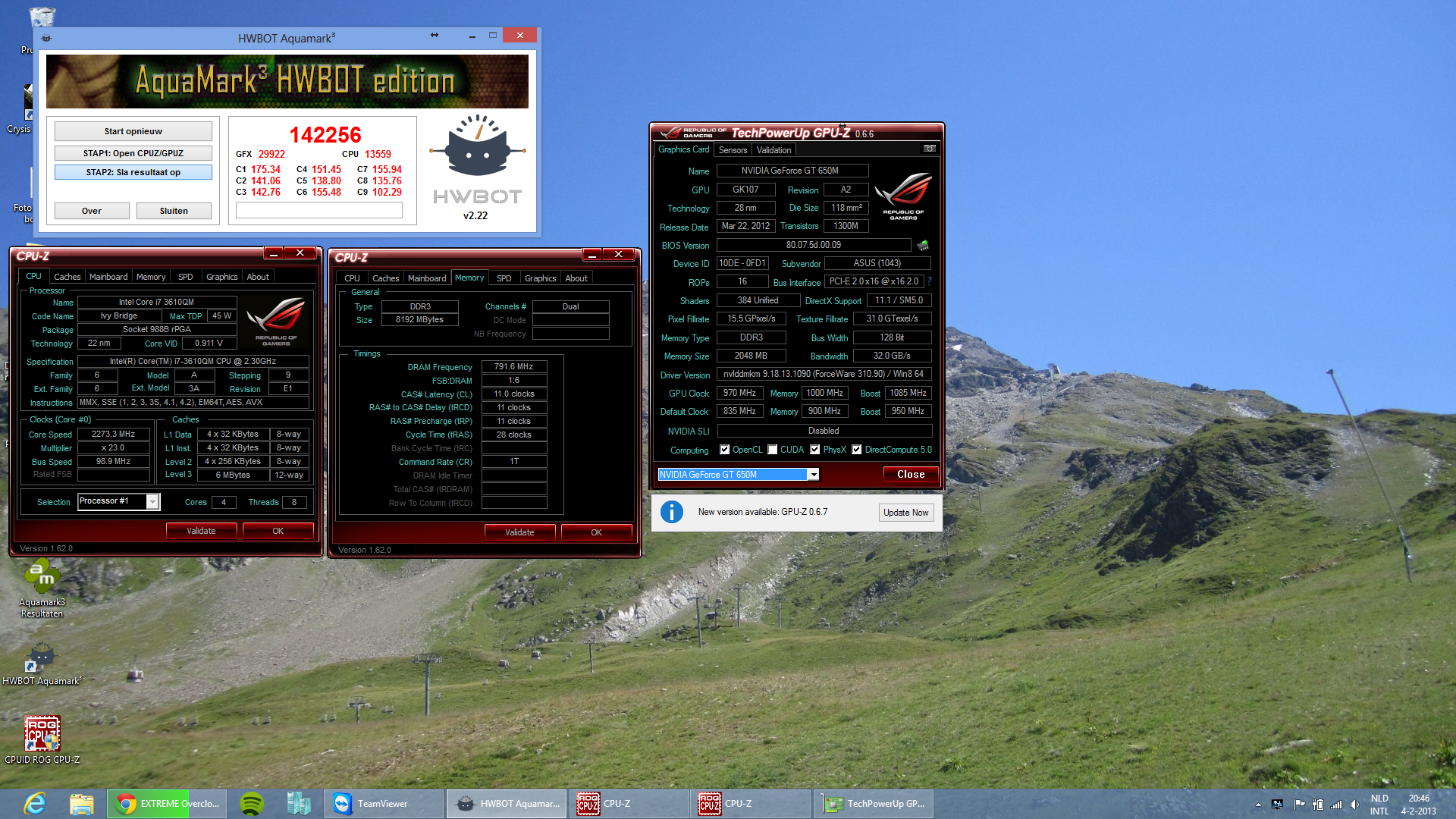Switch to the Chrome EXTREME Overclo... taskbar button

point(168,804)
